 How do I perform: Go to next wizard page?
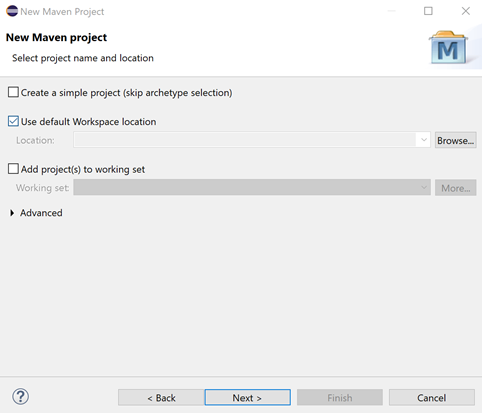click(x=247, y=397)
